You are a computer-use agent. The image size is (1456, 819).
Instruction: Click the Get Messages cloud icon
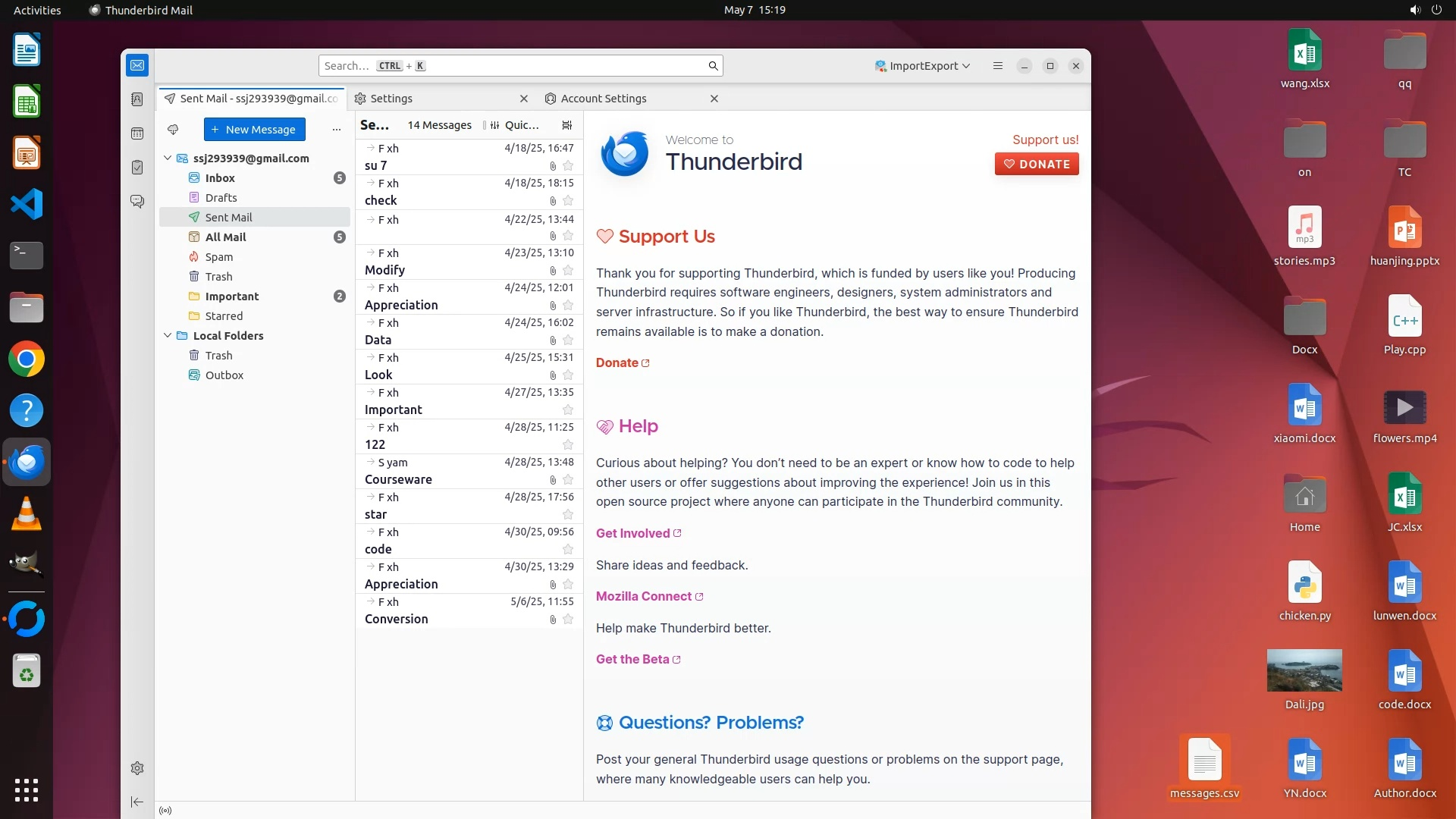pos(173,130)
